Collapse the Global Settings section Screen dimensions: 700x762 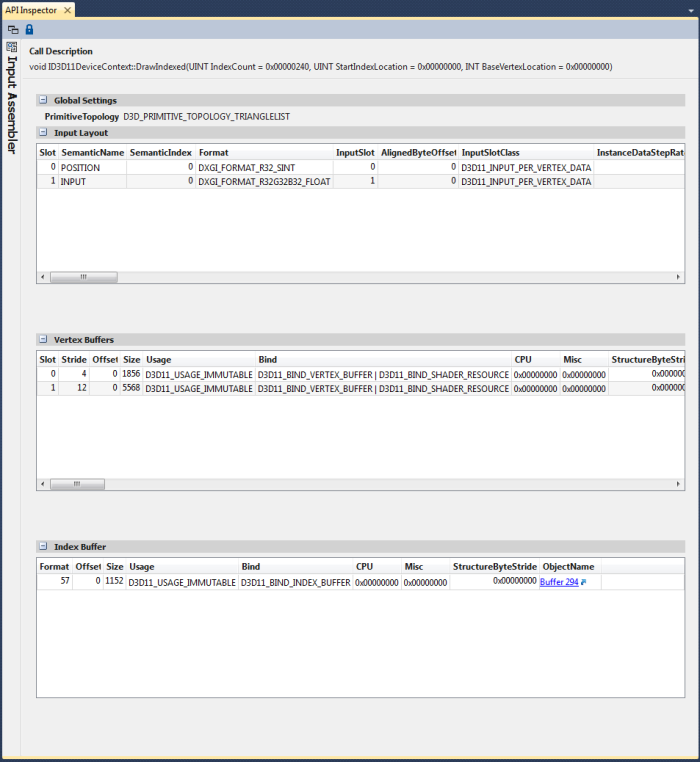click(42, 100)
